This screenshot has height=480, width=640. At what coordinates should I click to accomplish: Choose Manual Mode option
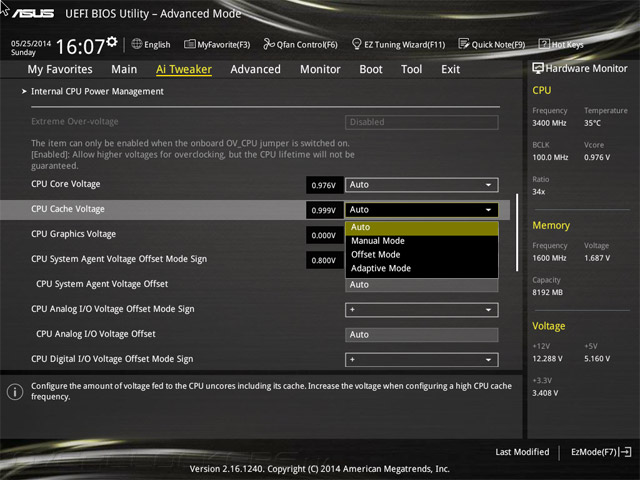click(x=422, y=241)
